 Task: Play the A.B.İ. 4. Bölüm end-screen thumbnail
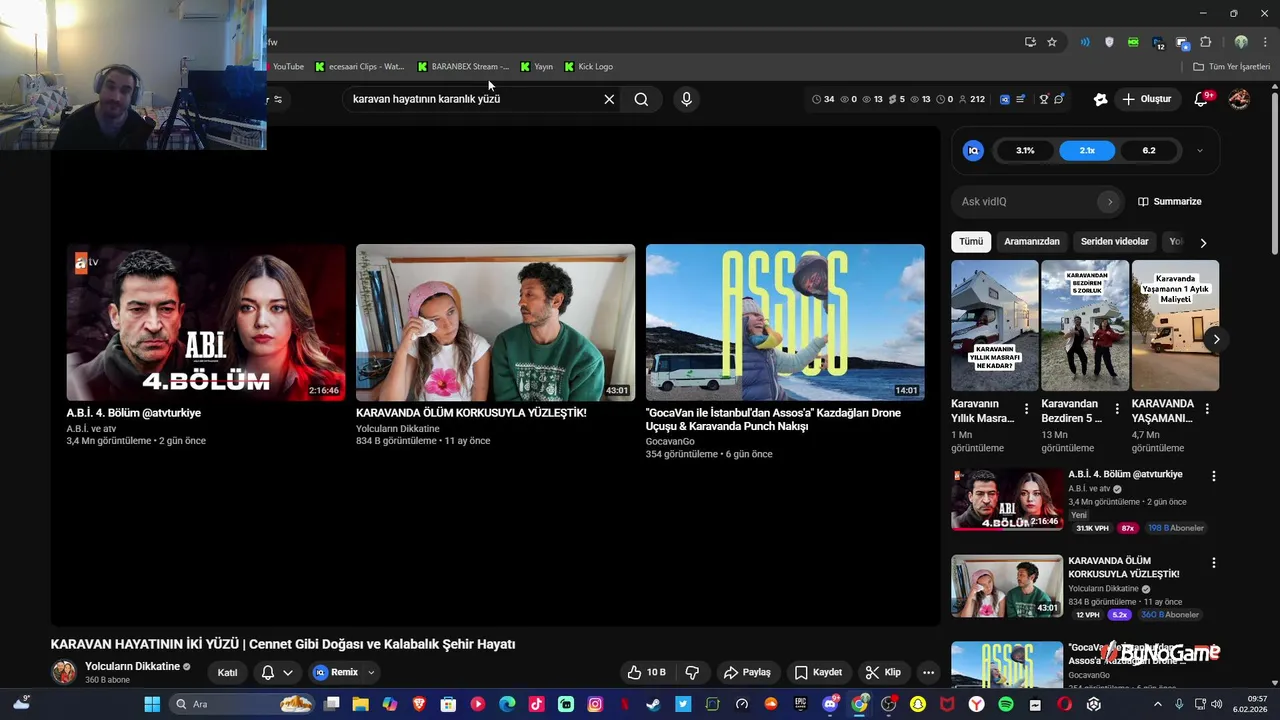tap(206, 322)
